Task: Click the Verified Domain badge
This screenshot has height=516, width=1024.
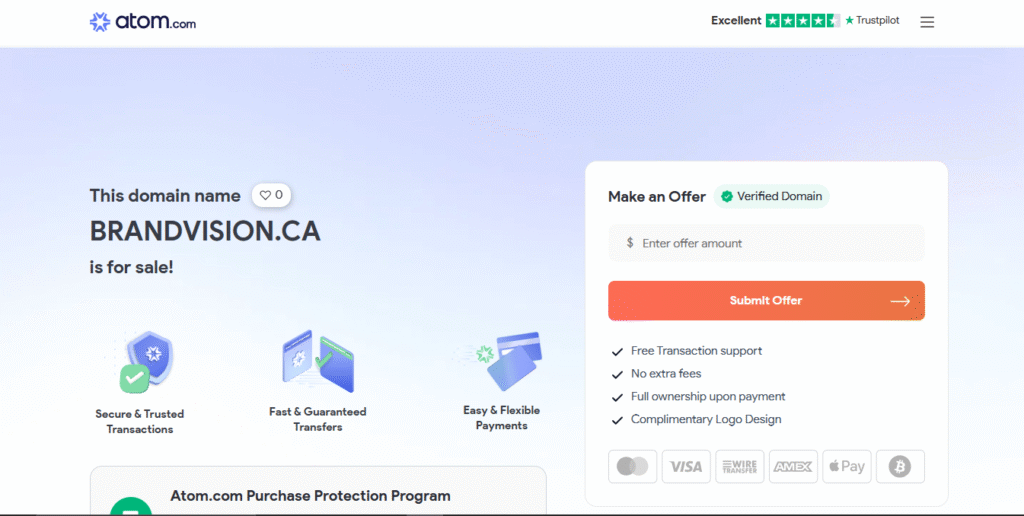Action: [x=771, y=196]
